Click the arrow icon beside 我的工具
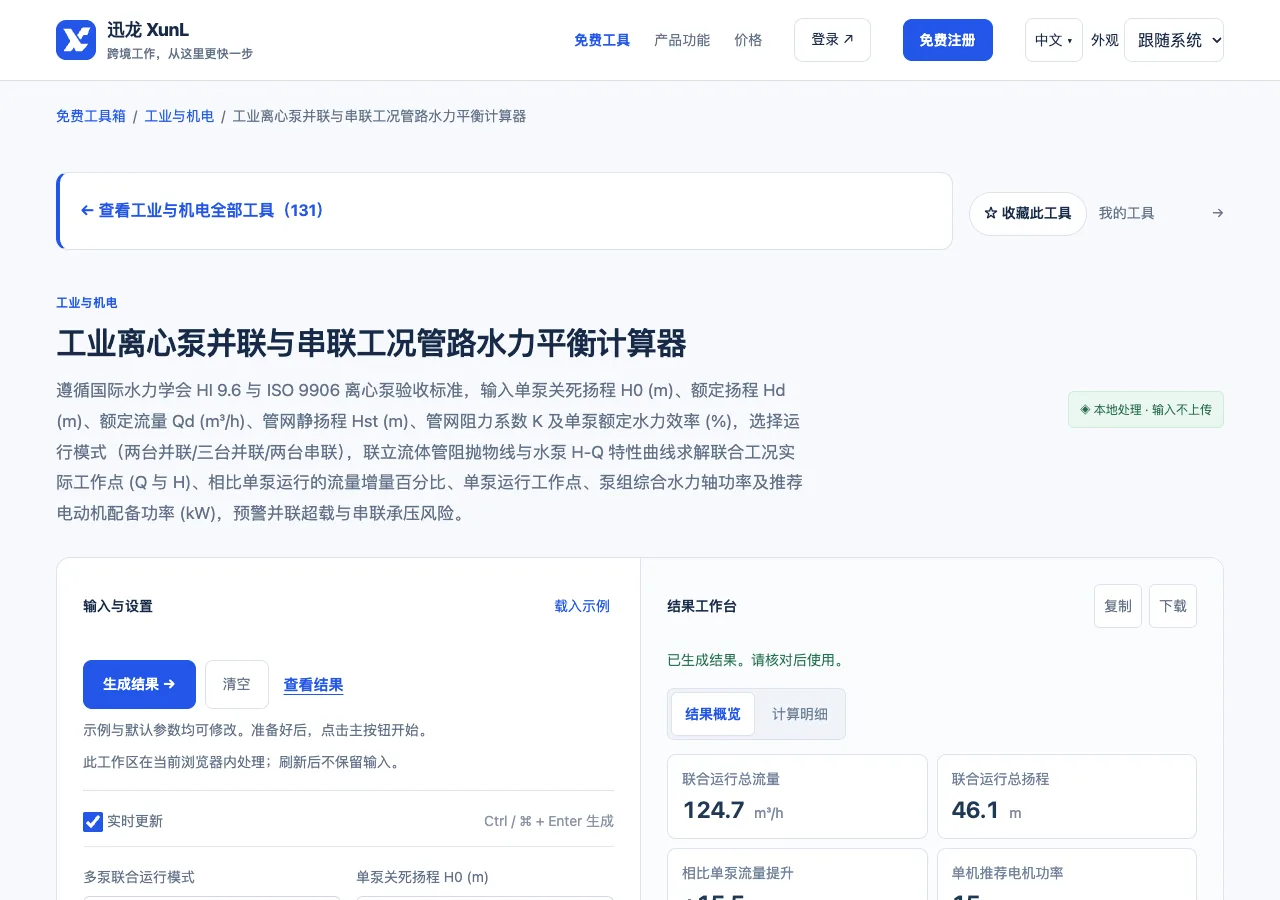The width and height of the screenshot is (1280, 900). 1217,213
